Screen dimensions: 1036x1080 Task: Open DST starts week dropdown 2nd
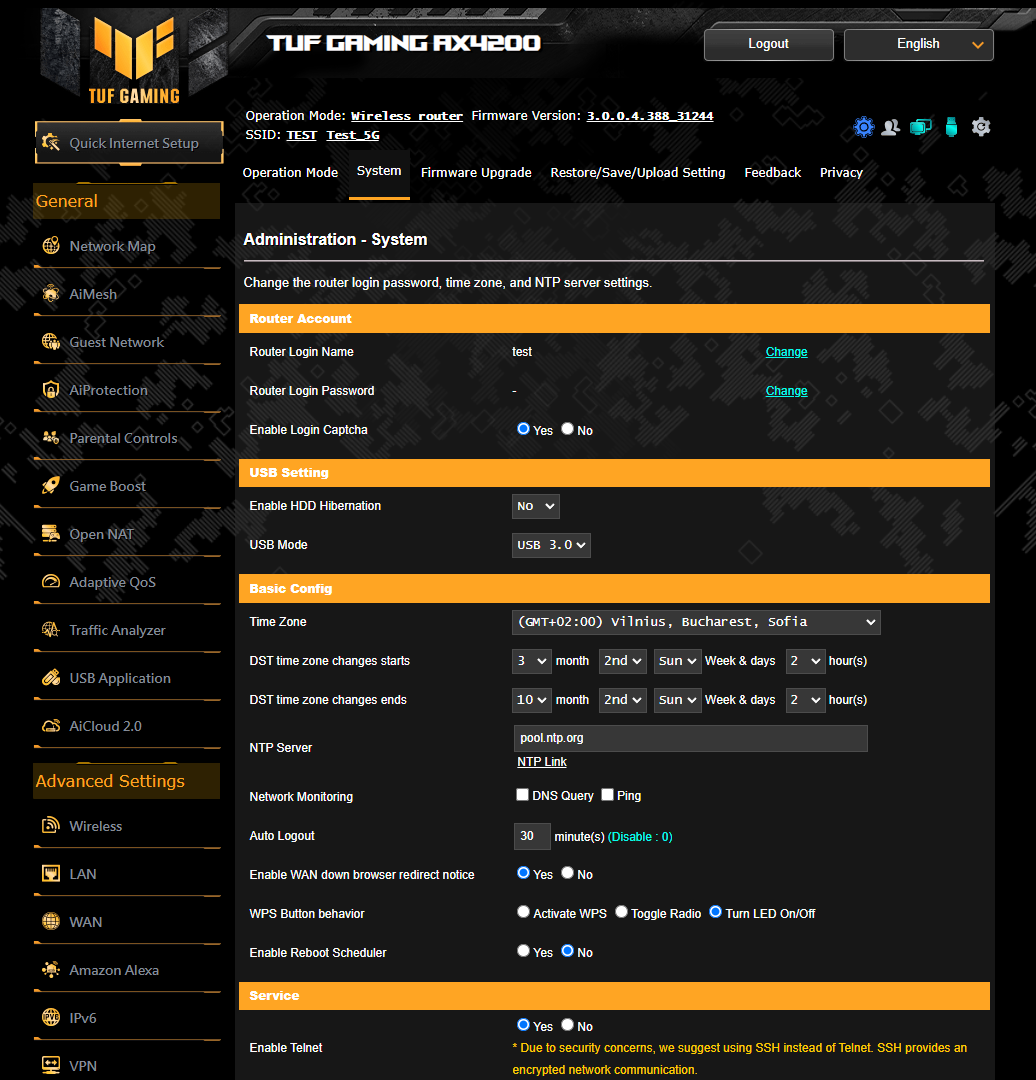click(x=623, y=661)
